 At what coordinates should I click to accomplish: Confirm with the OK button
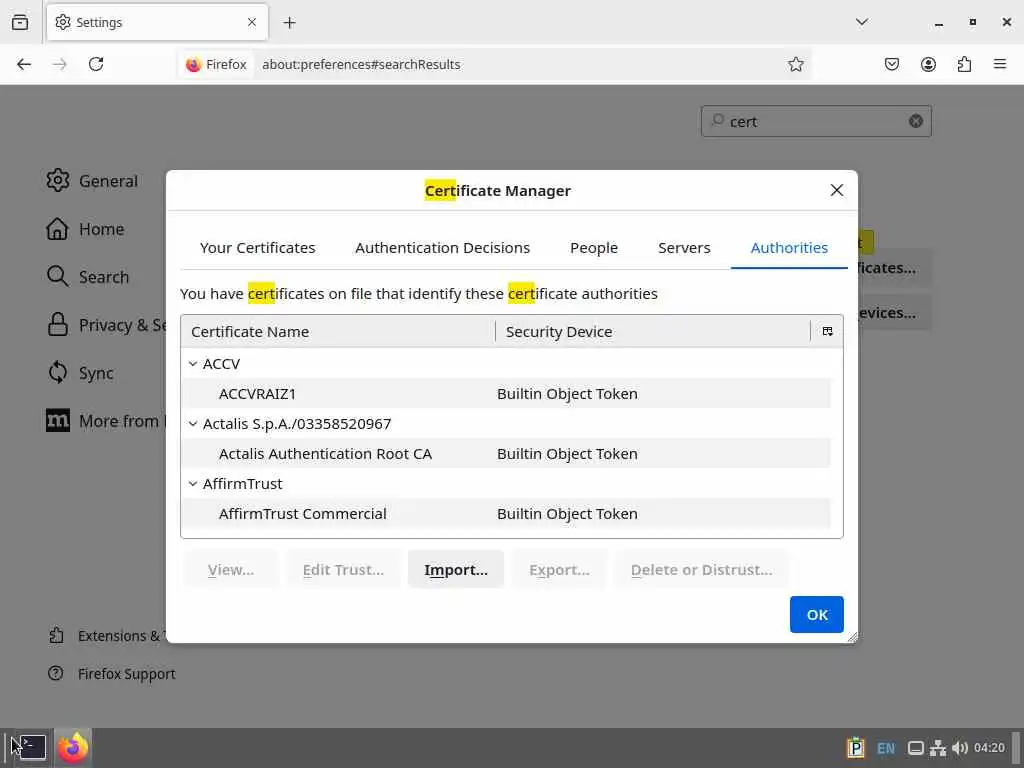[x=816, y=615]
